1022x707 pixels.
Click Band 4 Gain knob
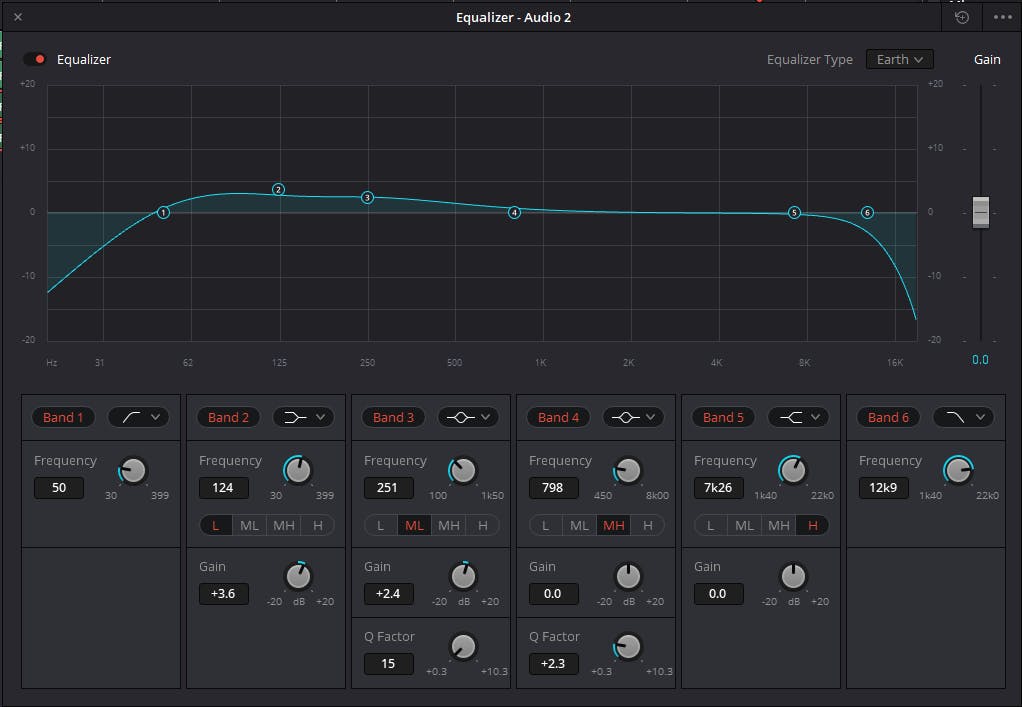pos(628,576)
